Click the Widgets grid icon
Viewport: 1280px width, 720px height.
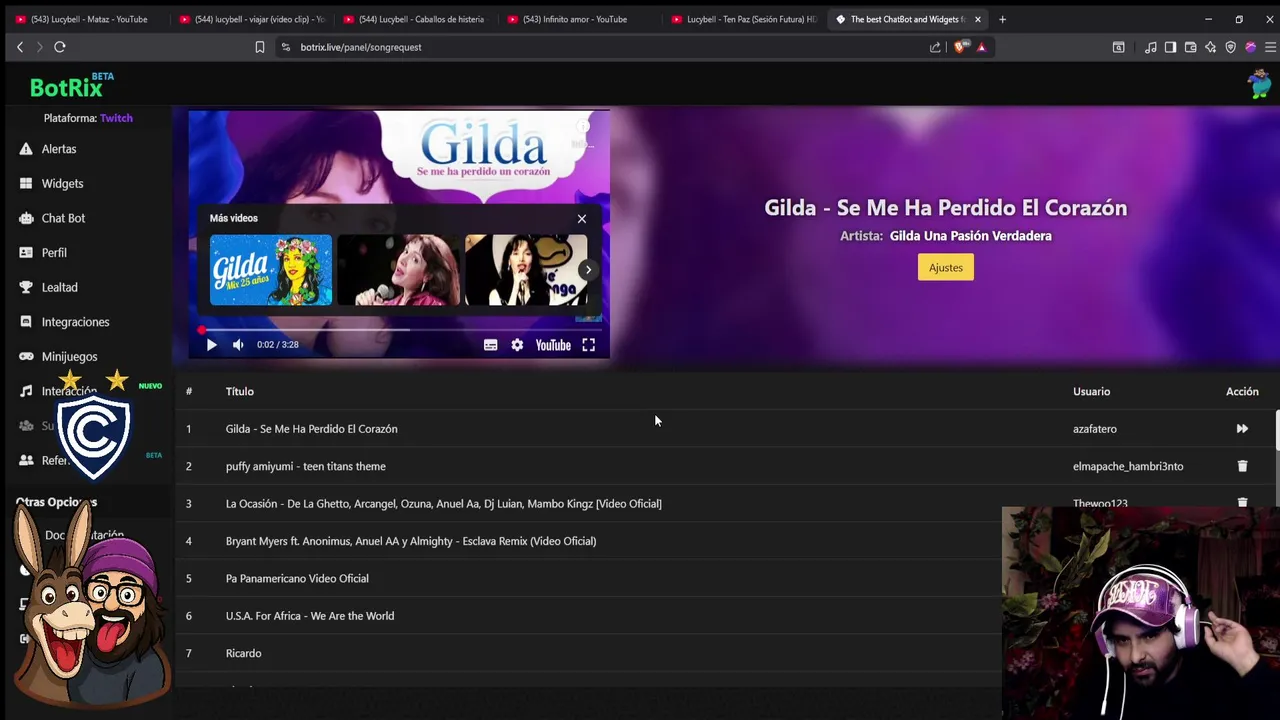coord(26,184)
